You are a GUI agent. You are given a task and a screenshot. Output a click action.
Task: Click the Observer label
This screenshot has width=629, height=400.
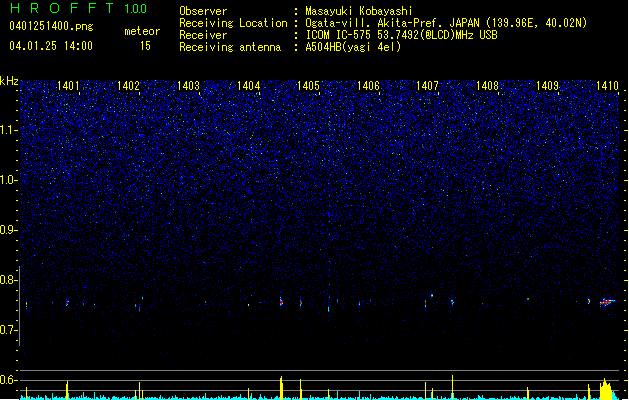203,11
